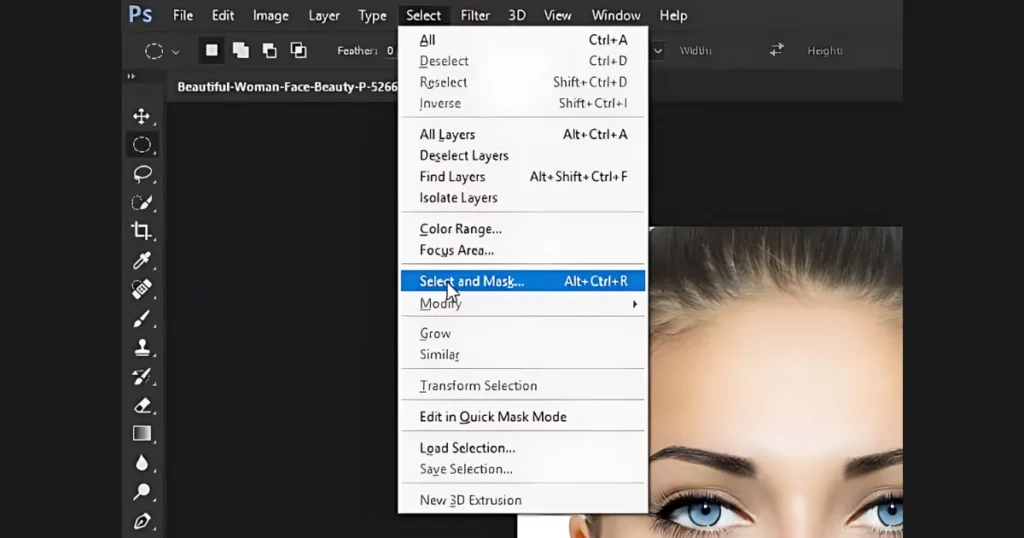Viewport: 1024px width, 538px height.
Task: Select the Move tool
Action: pyautogui.click(x=142, y=116)
